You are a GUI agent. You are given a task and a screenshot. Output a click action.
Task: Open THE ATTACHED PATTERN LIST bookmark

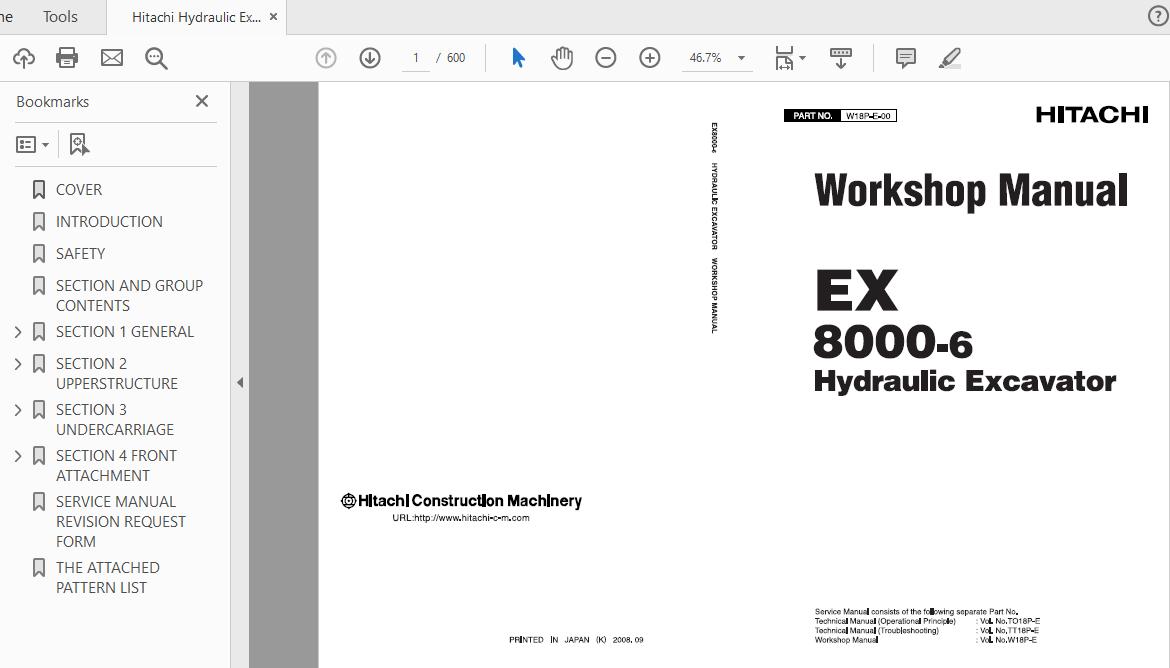click(108, 578)
